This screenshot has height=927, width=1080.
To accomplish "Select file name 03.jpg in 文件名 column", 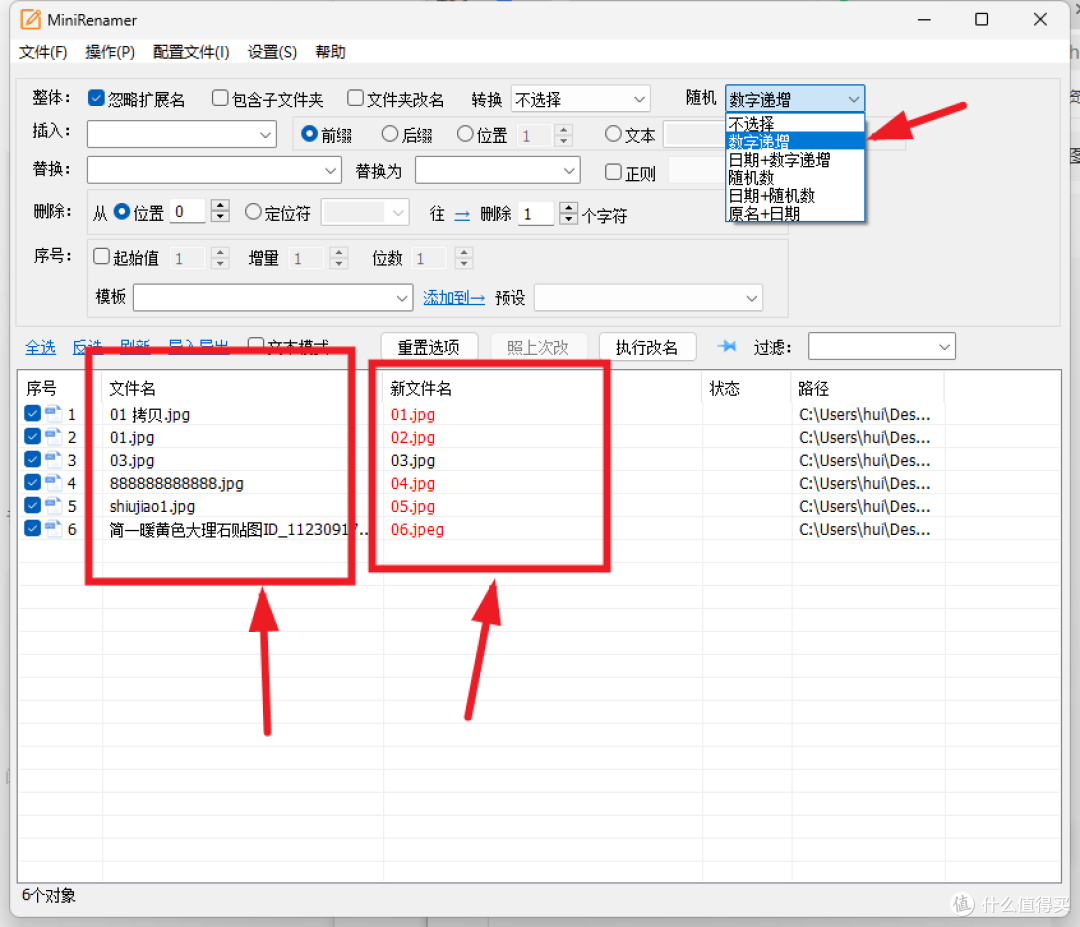I will pos(132,460).
